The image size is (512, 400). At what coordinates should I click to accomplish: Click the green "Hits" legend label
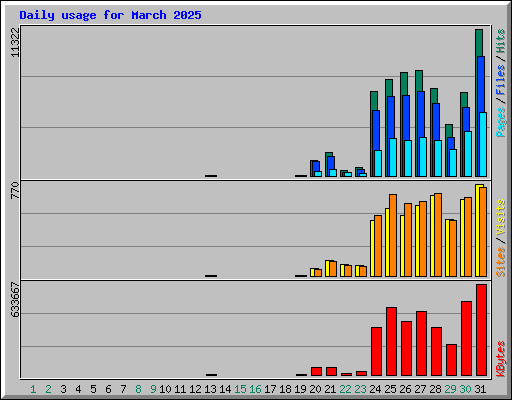[x=501, y=41]
